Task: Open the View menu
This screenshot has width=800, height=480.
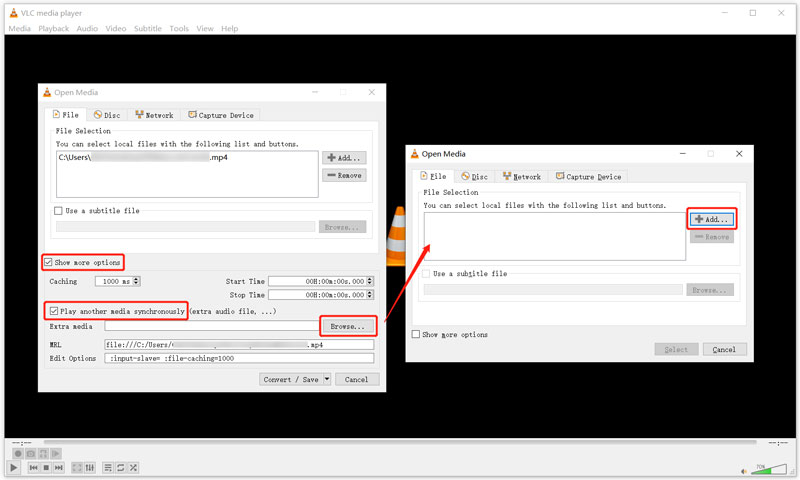Action: click(205, 29)
